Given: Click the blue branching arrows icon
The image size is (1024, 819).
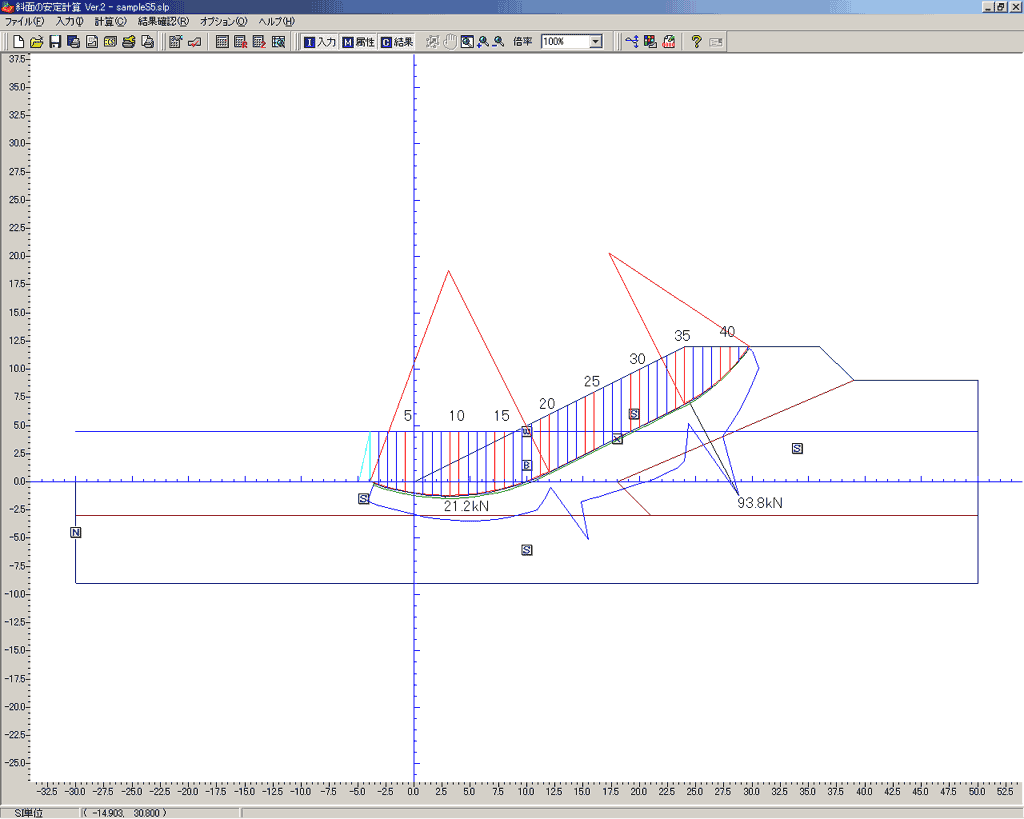Looking at the screenshot, I should (632, 42).
